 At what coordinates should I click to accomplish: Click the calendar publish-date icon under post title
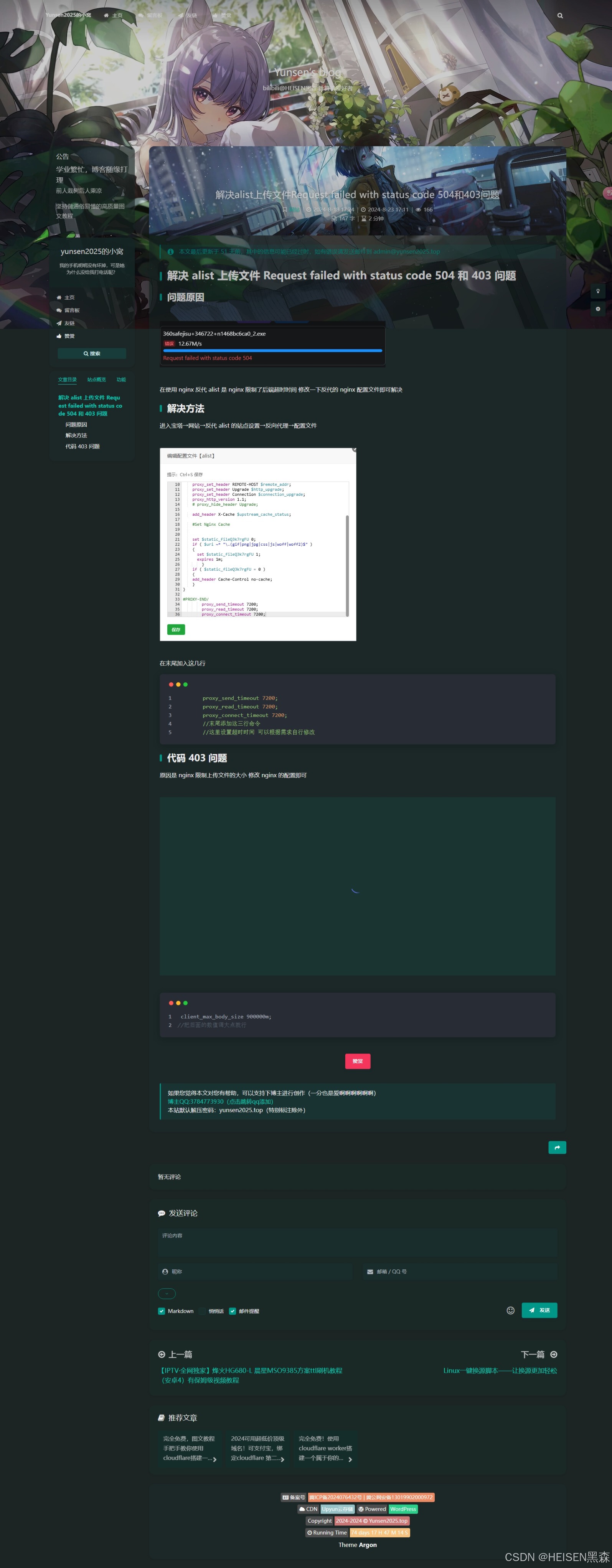coord(308,210)
